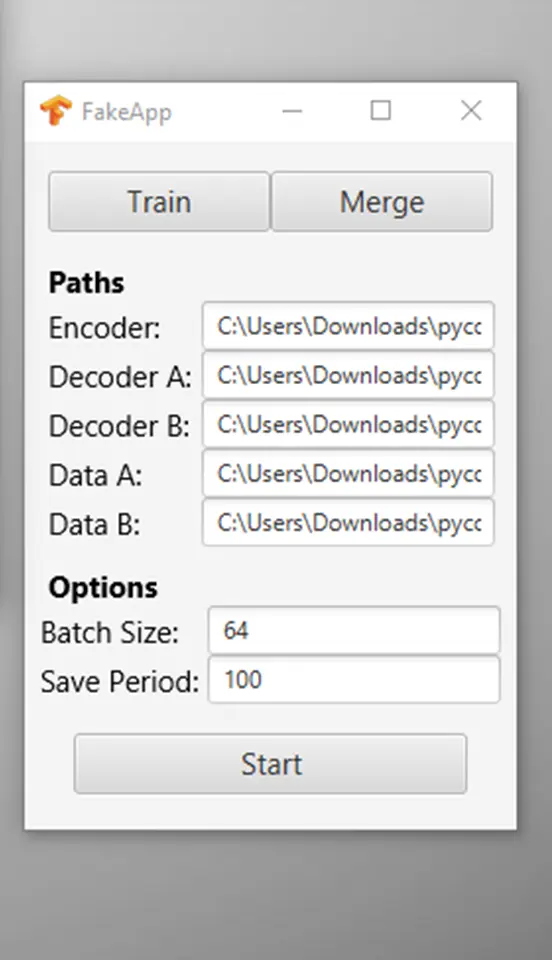Click the bold Options heading
This screenshot has width=552, height=960.
click(x=103, y=588)
